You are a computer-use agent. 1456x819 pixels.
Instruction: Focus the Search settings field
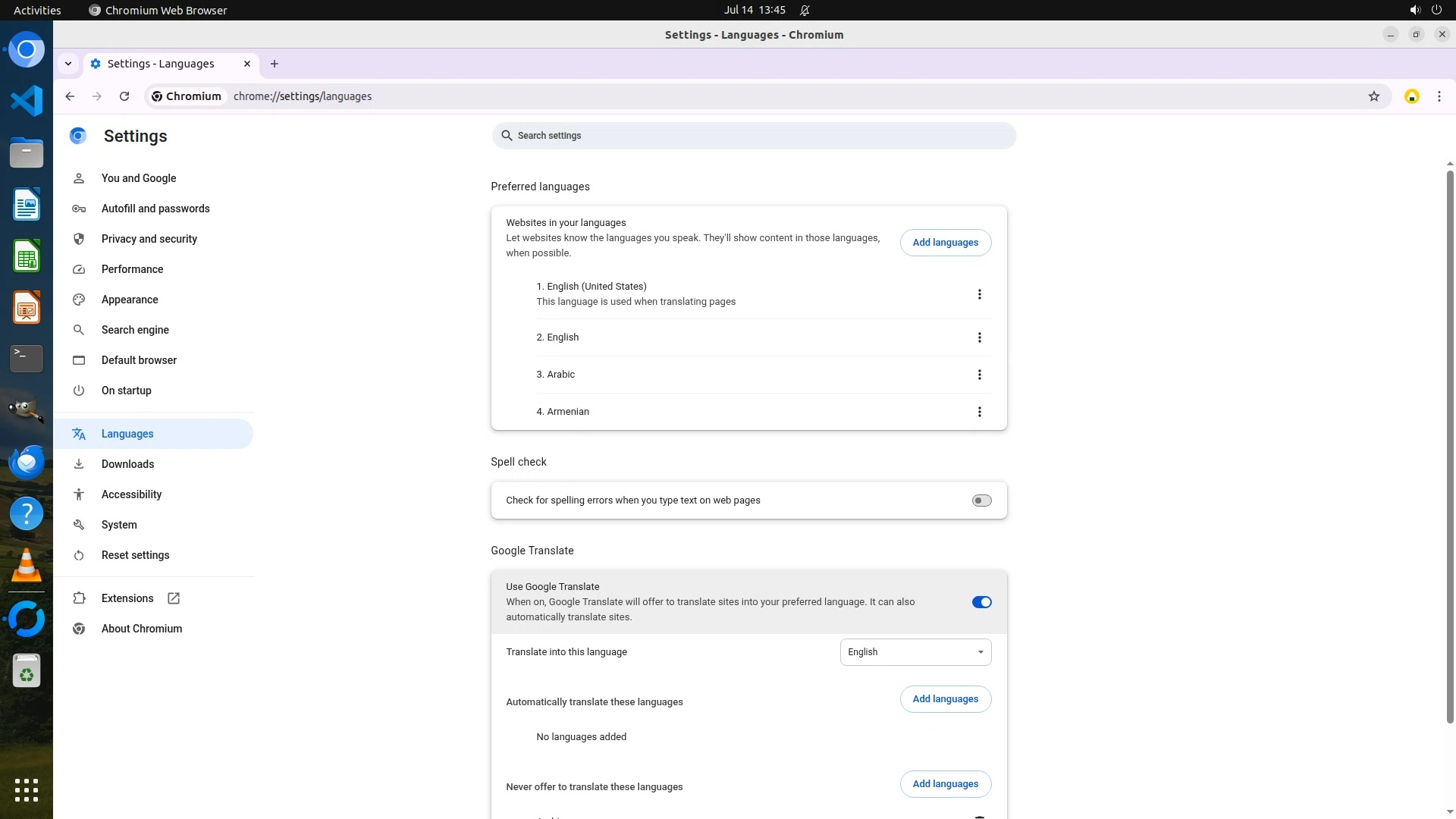click(x=753, y=136)
